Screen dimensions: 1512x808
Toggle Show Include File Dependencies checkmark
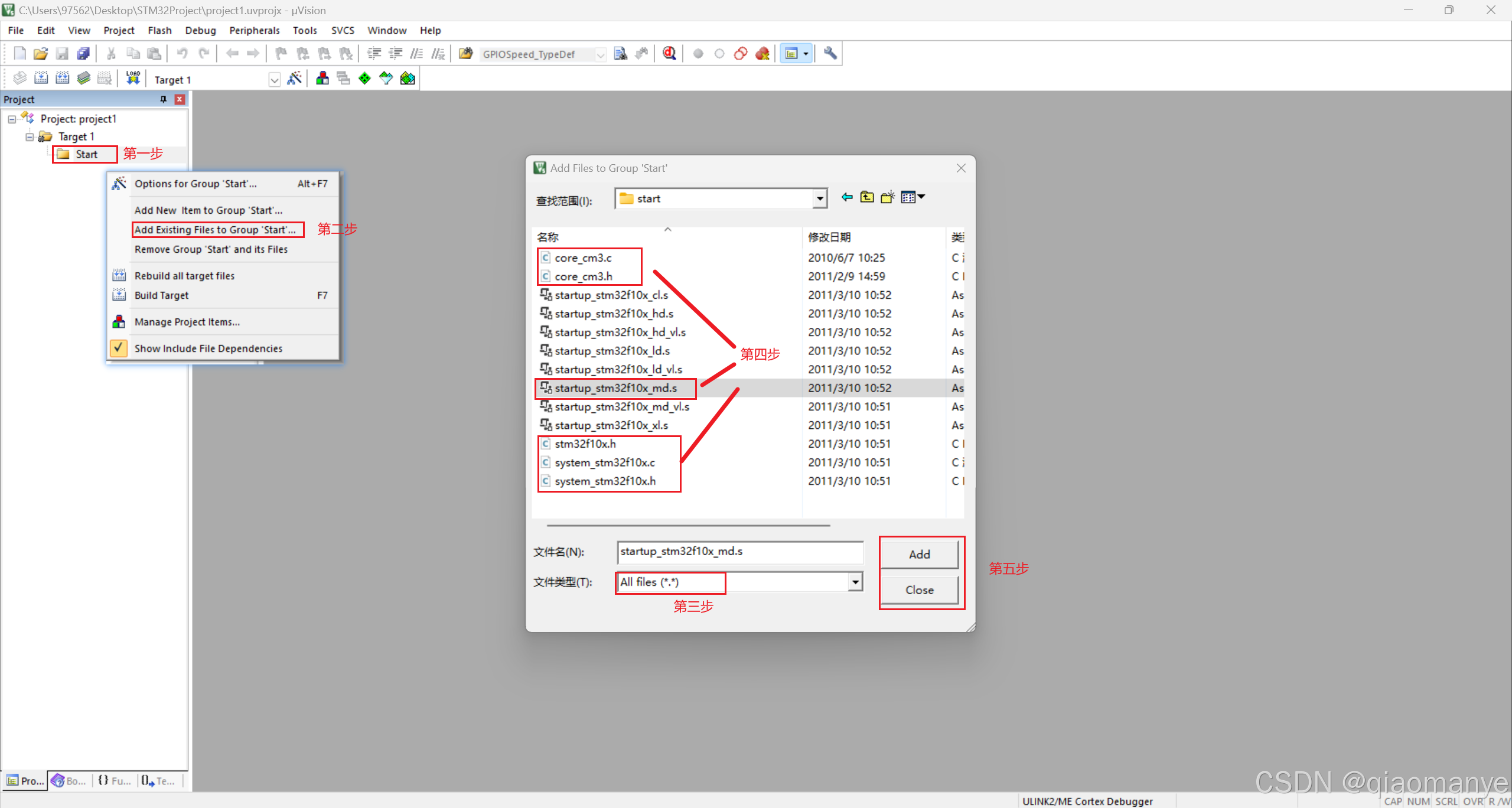(x=119, y=348)
